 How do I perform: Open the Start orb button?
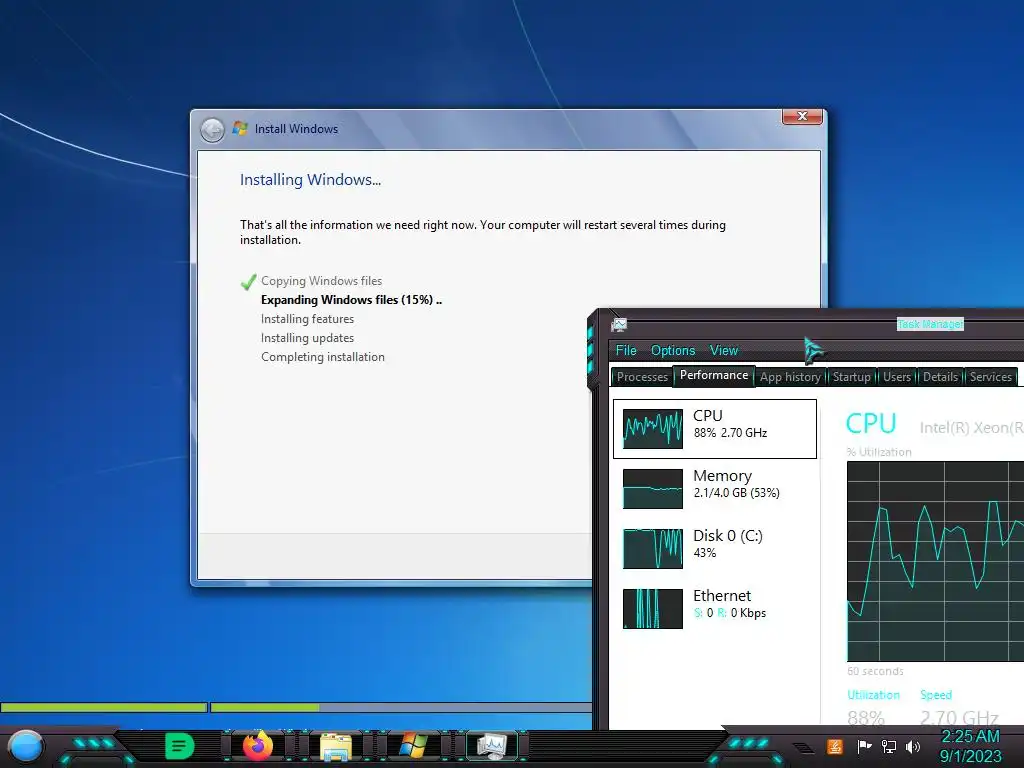click(x=25, y=746)
